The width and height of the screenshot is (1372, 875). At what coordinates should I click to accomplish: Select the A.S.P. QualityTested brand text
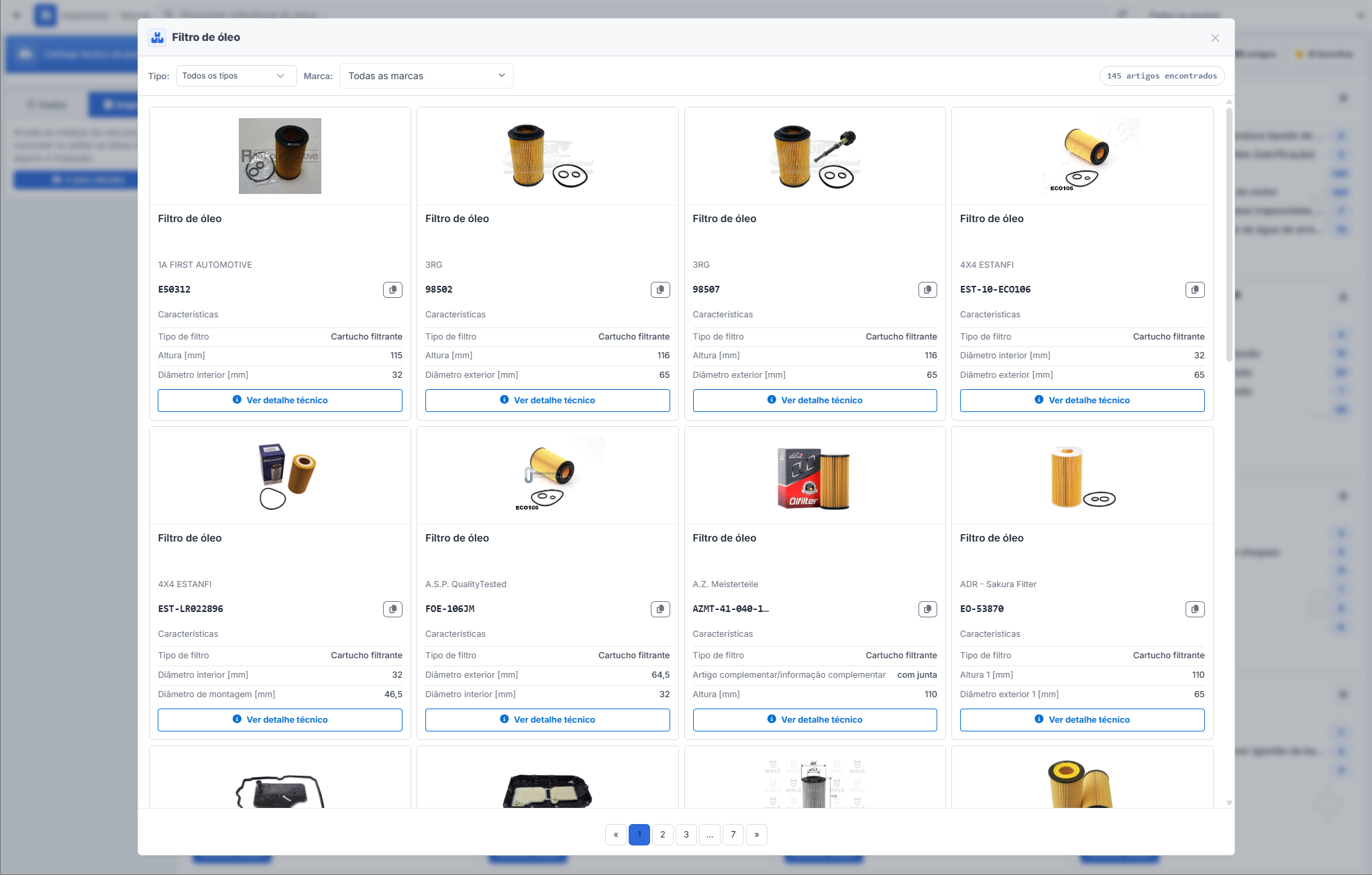(x=466, y=584)
